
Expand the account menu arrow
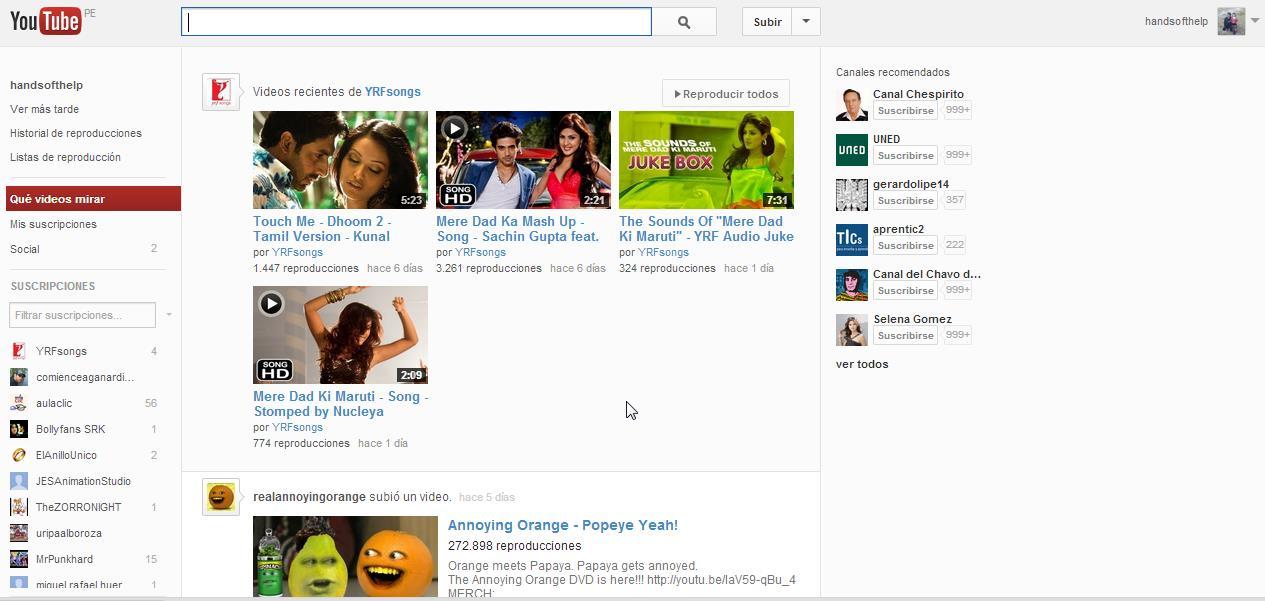tap(1254, 21)
